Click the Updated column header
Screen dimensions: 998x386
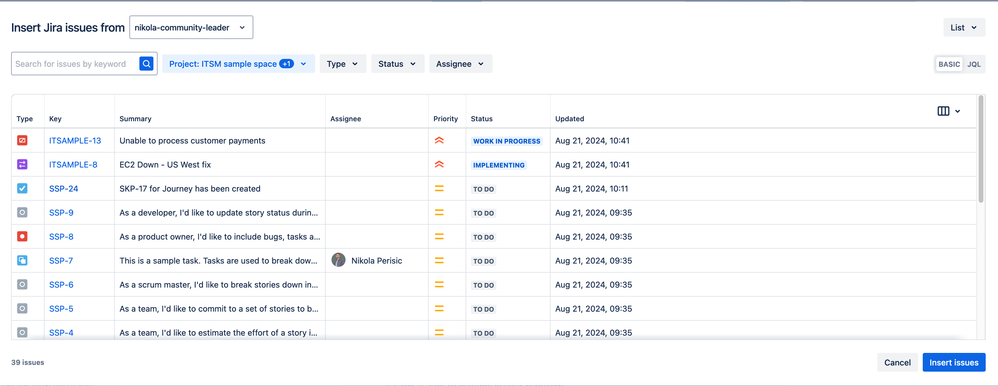coord(570,119)
